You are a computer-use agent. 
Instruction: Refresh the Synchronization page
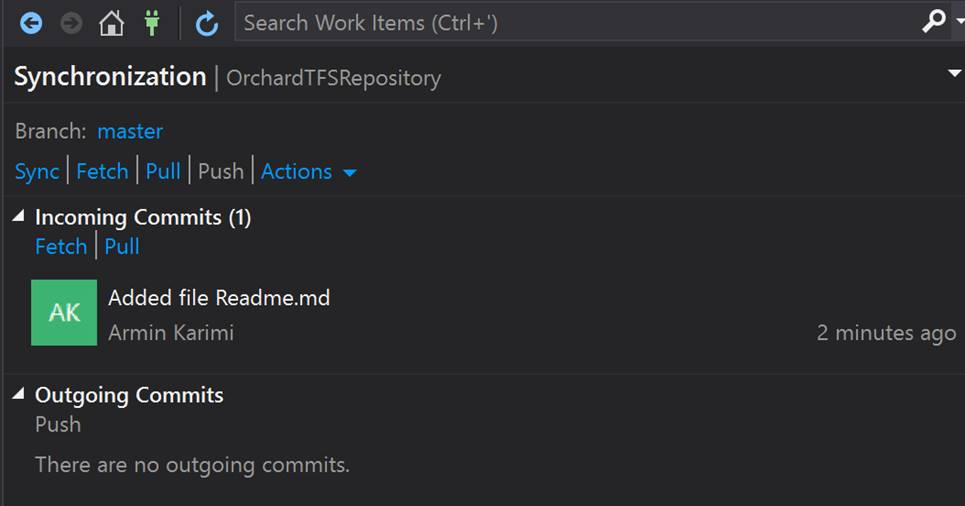[x=207, y=23]
